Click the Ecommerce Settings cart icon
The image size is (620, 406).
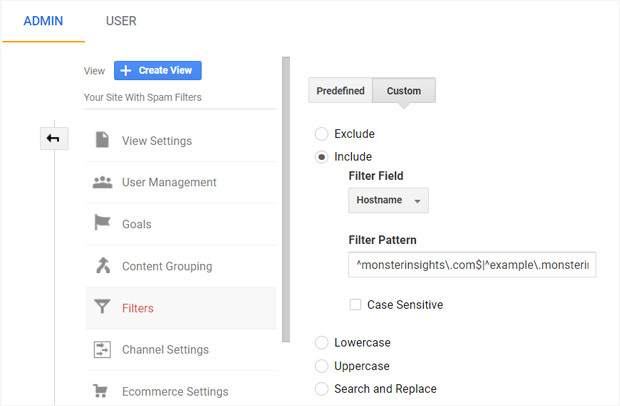102,391
